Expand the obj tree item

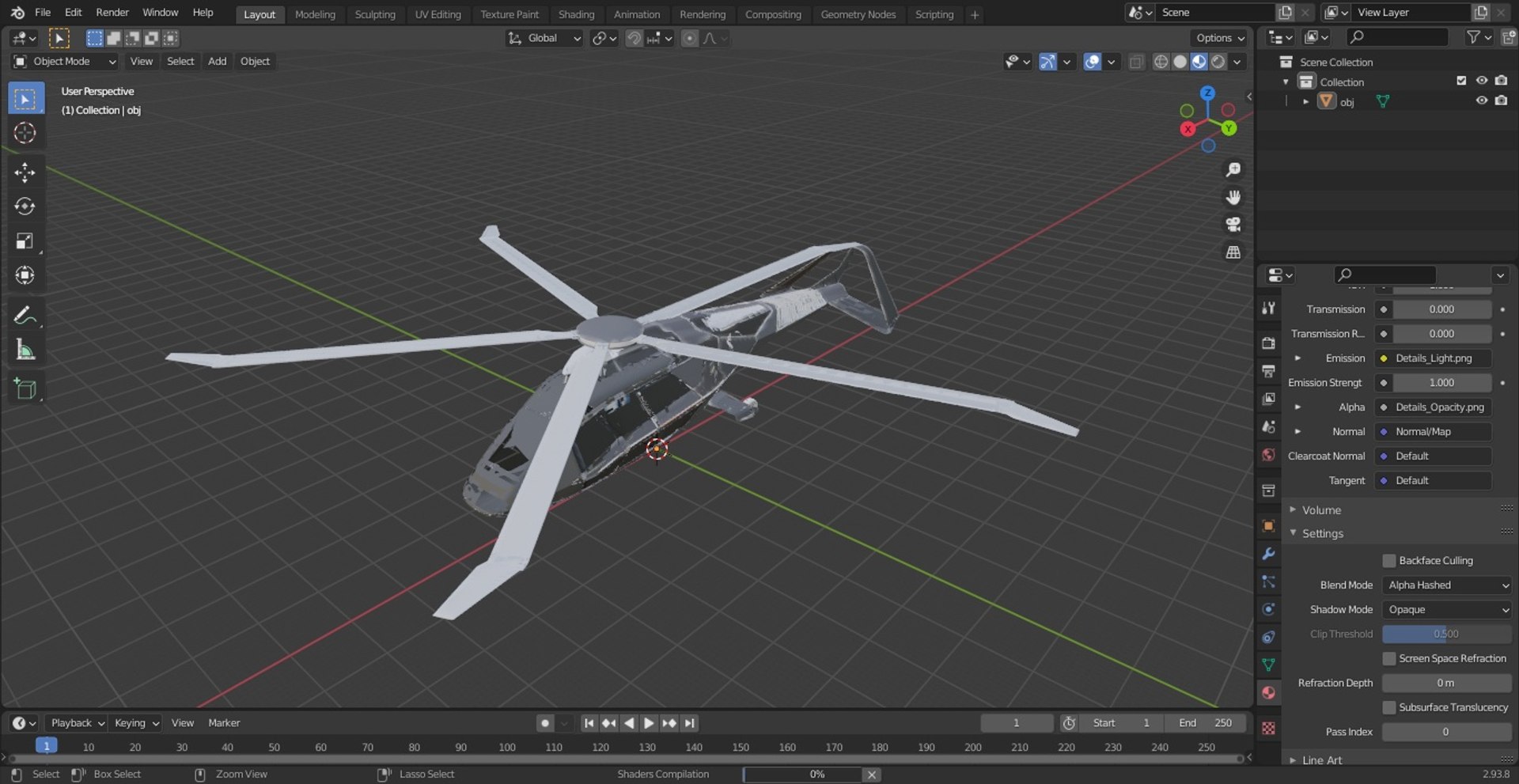1305,102
